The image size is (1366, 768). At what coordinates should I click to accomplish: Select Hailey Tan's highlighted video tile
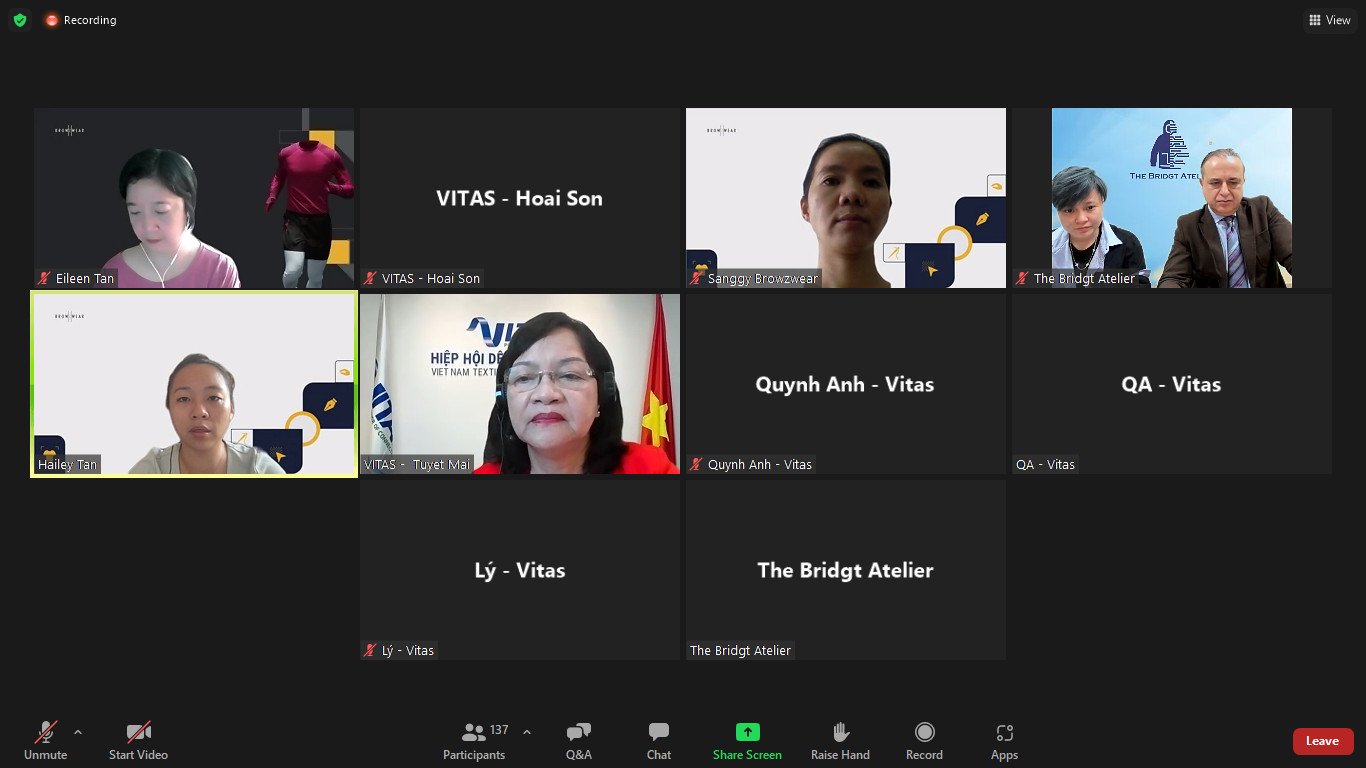point(194,384)
